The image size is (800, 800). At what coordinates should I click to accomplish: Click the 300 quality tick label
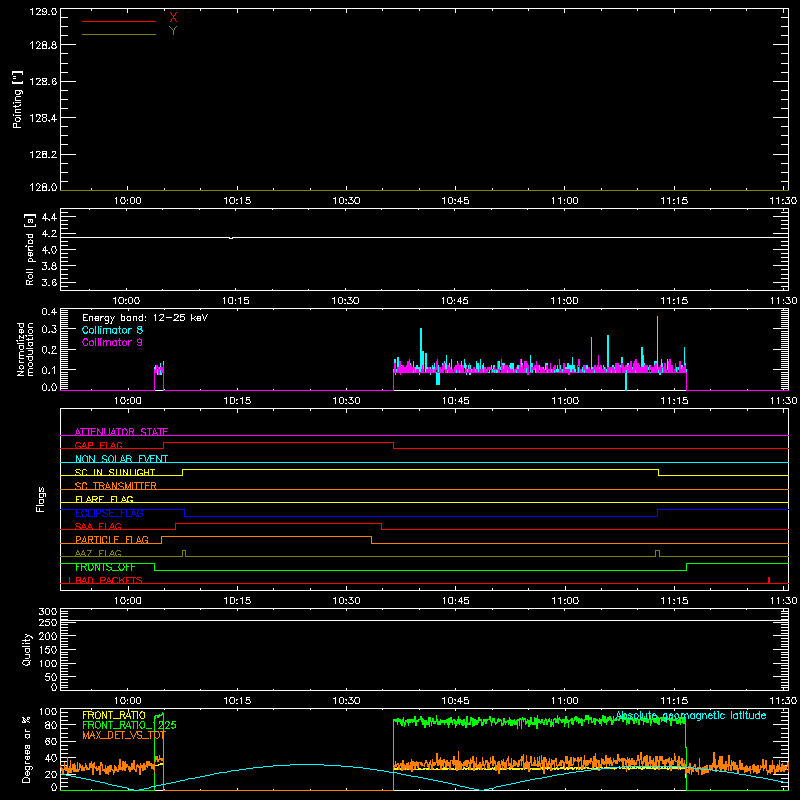pyautogui.click(x=47, y=612)
